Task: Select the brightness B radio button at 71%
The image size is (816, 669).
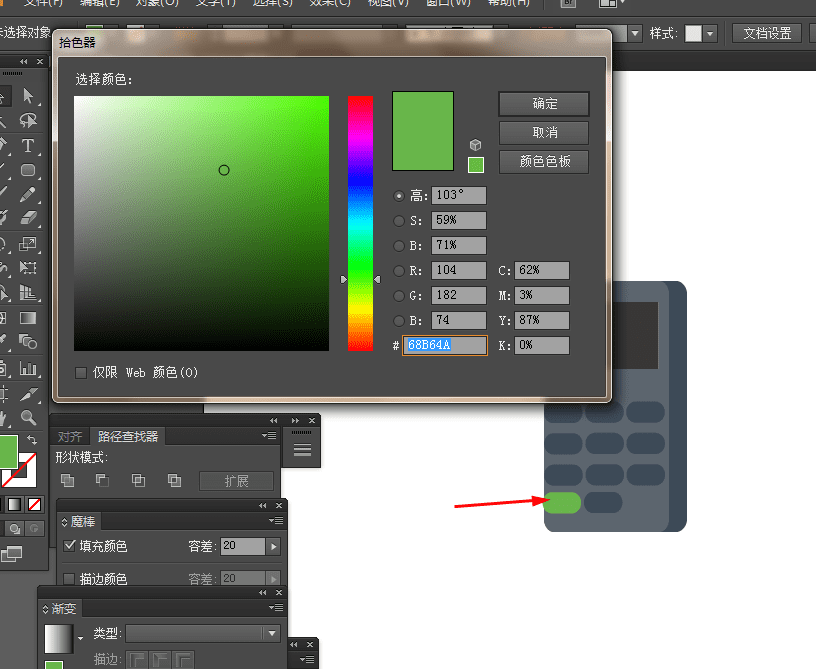Action: pyautogui.click(x=399, y=246)
